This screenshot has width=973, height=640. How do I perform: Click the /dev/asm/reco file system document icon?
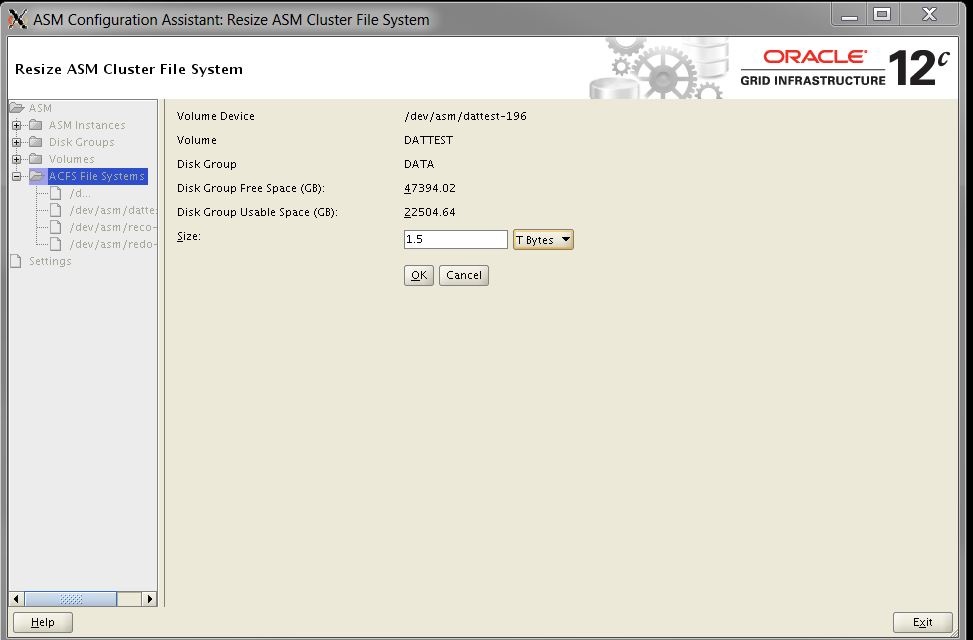56,227
